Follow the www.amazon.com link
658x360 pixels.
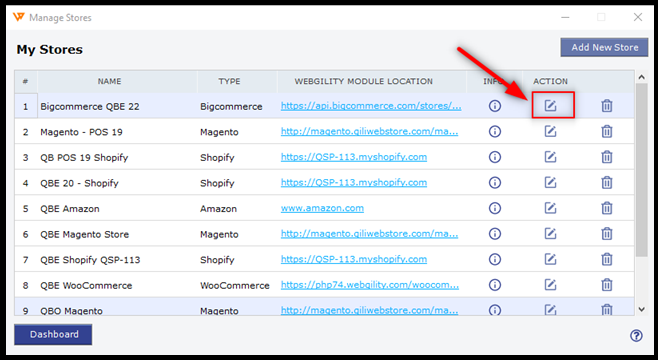(x=322, y=208)
